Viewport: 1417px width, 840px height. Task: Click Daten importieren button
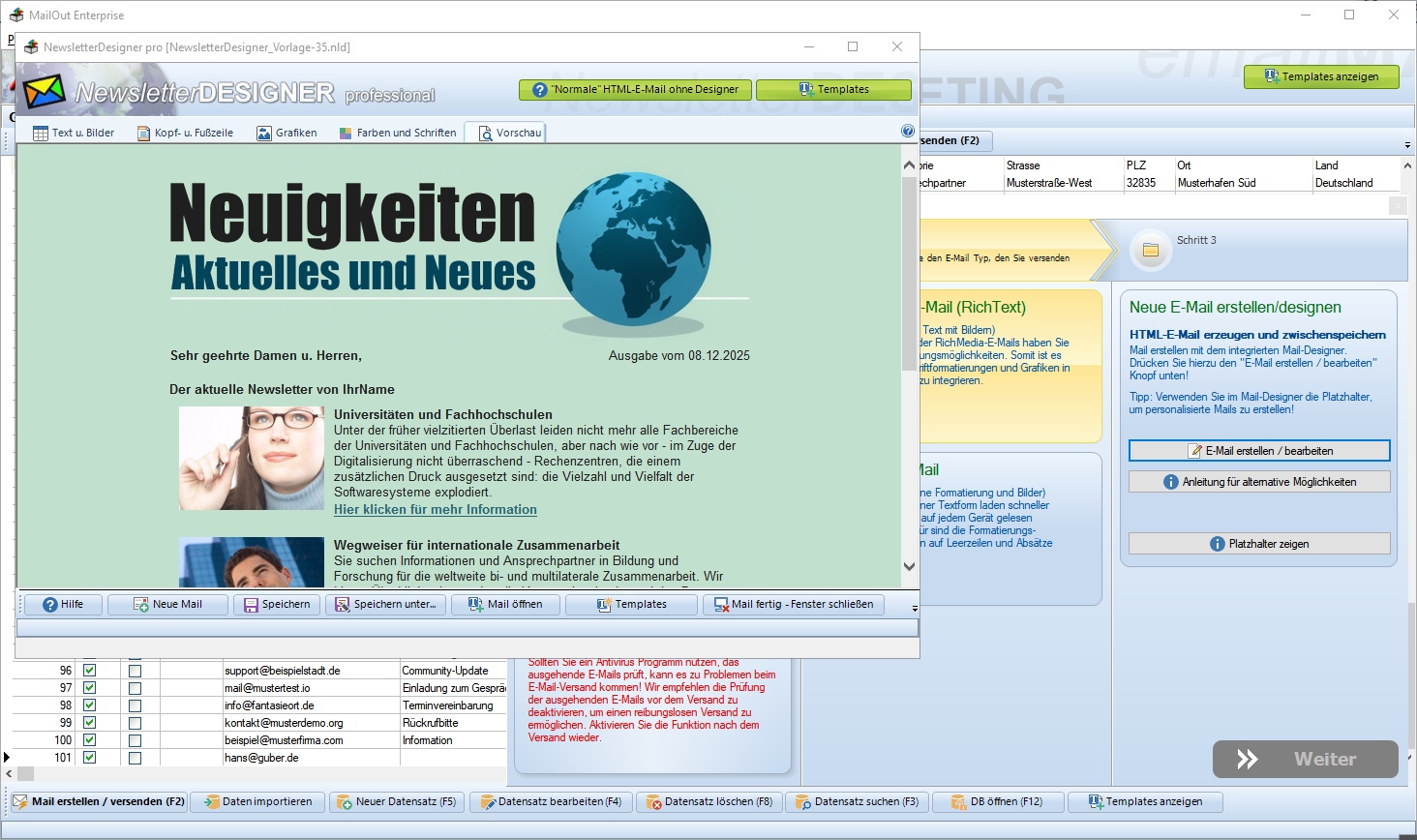pos(257,801)
